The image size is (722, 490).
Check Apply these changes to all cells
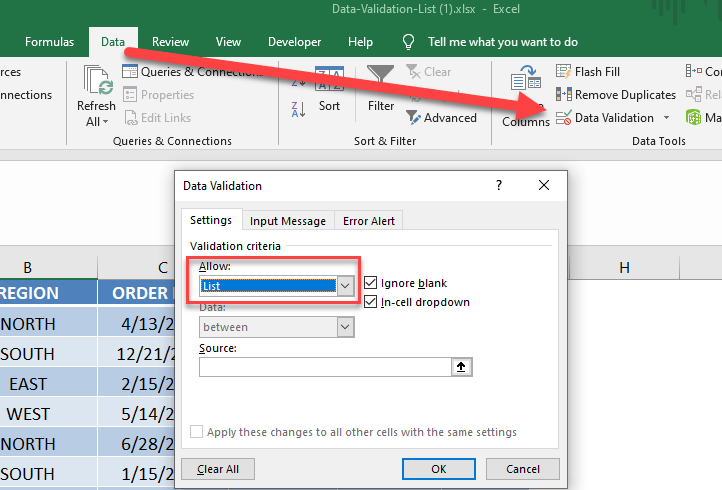[x=197, y=432]
